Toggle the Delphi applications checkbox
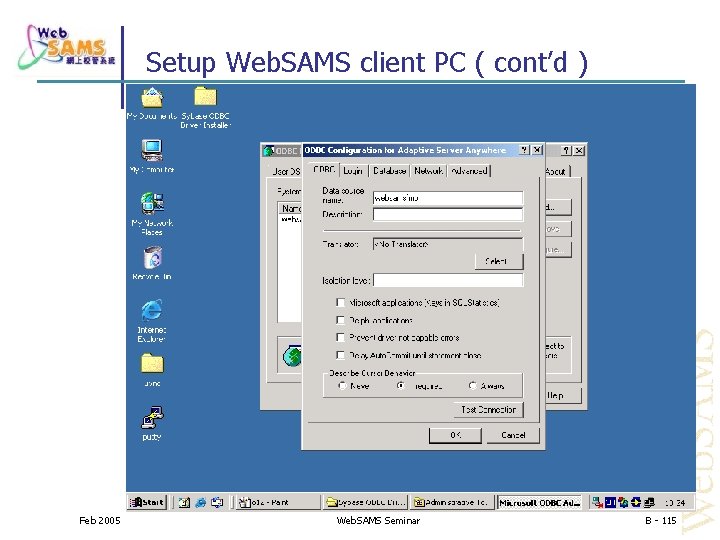Image resolution: width=720 pixels, height=540 pixels. pos(340,320)
